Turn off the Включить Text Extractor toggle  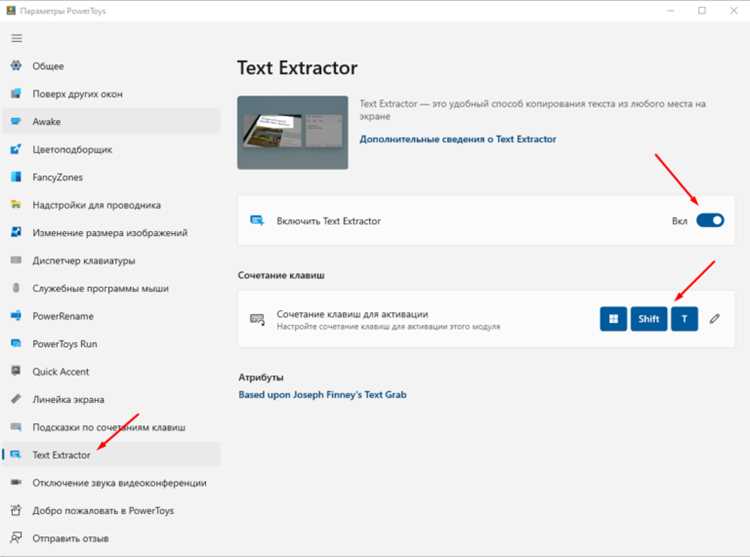click(x=710, y=220)
